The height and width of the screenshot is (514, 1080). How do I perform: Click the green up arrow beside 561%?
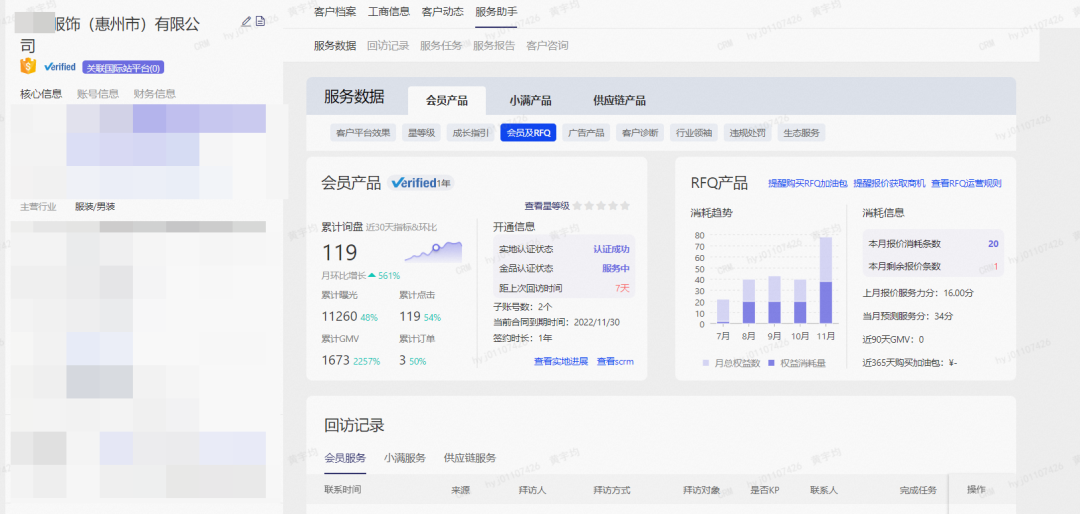tap(372, 275)
